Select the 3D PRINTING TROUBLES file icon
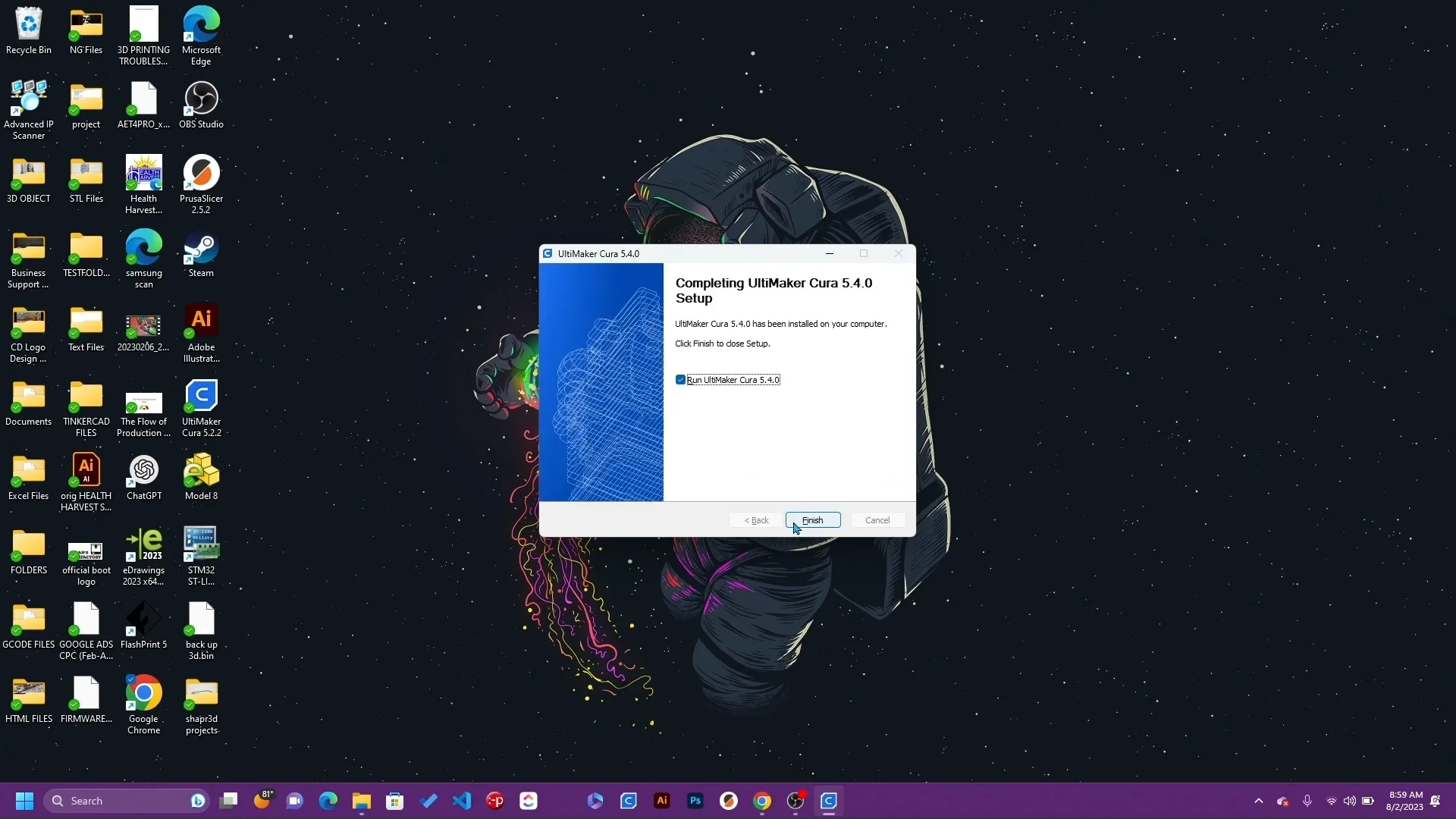Viewport: 1456px width, 819px height. point(144,36)
